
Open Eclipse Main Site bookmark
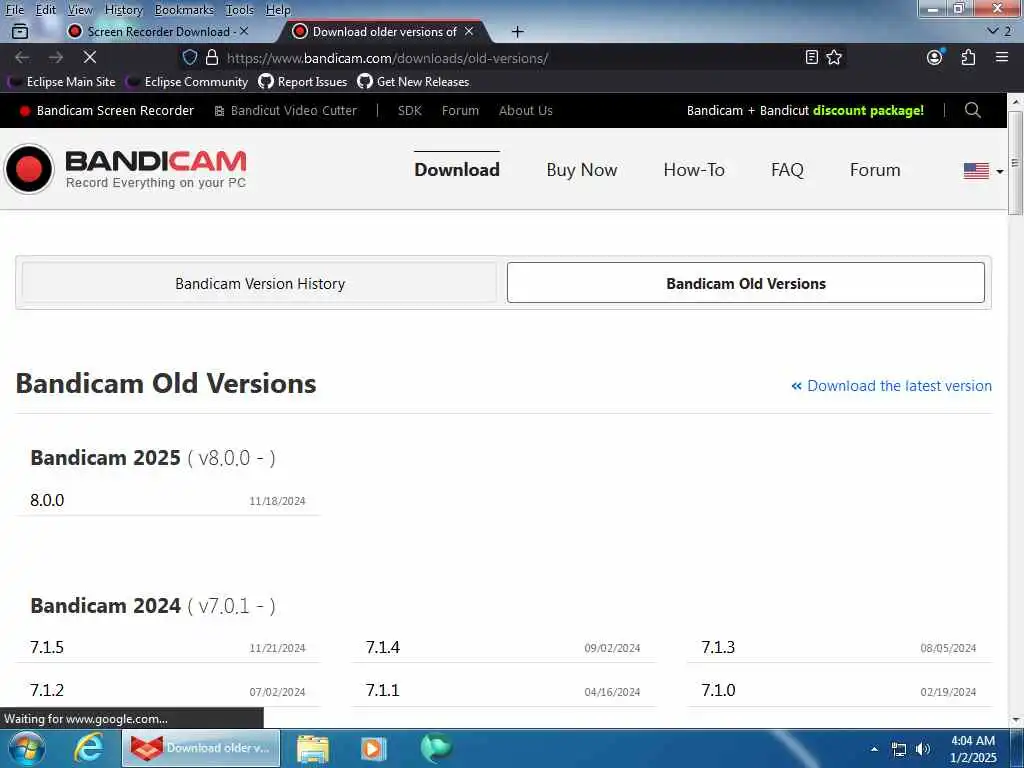coord(61,82)
